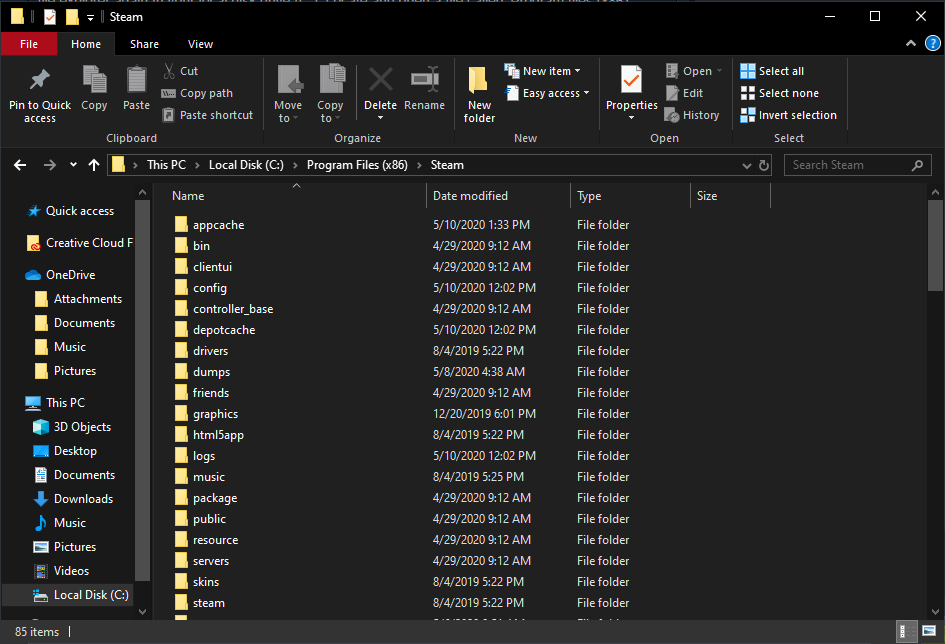Click Local Disk (C:) breadcrumb
945x644 pixels.
246,165
